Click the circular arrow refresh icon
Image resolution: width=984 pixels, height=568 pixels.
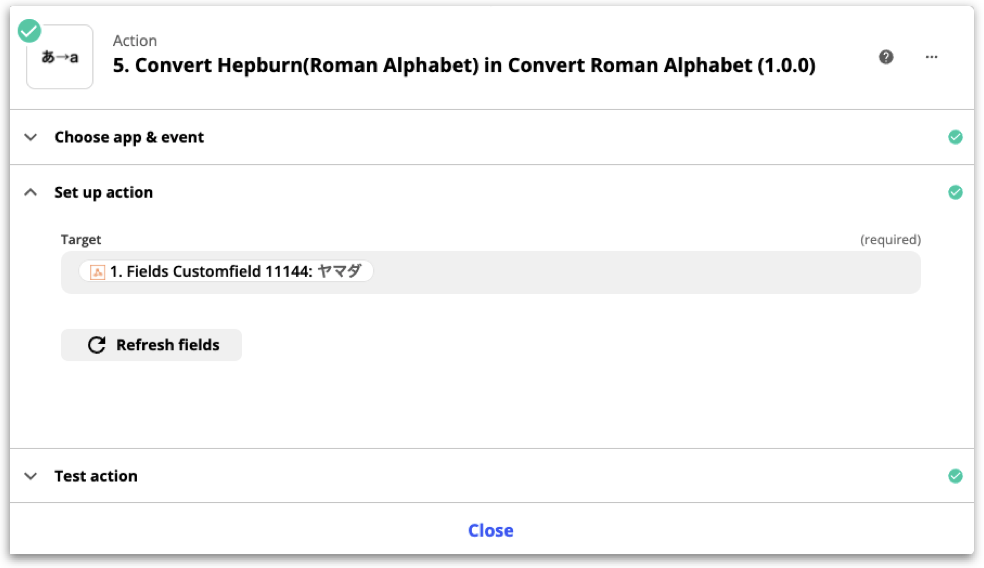point(97,345)
